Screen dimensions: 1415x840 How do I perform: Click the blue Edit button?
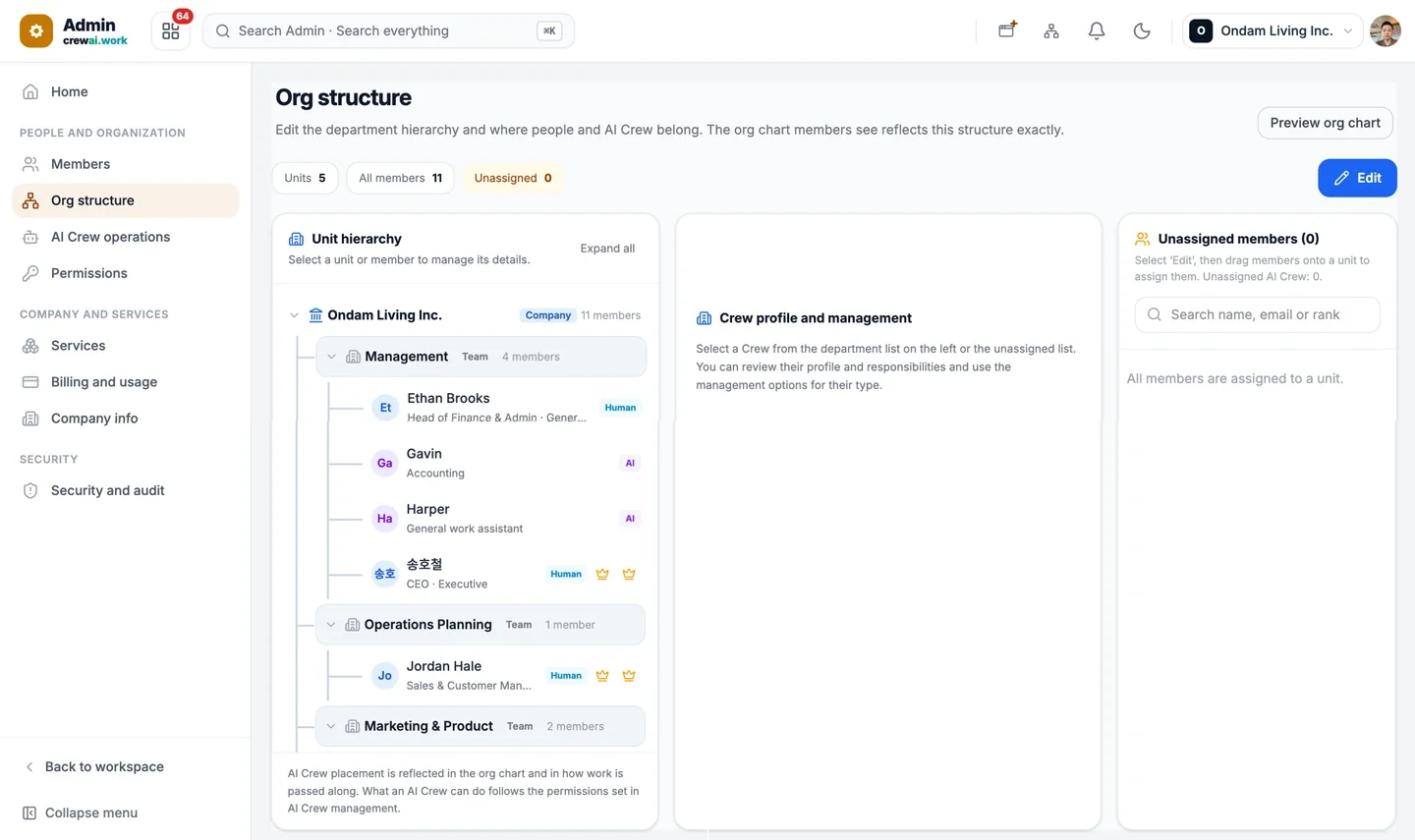[1357, 178]
